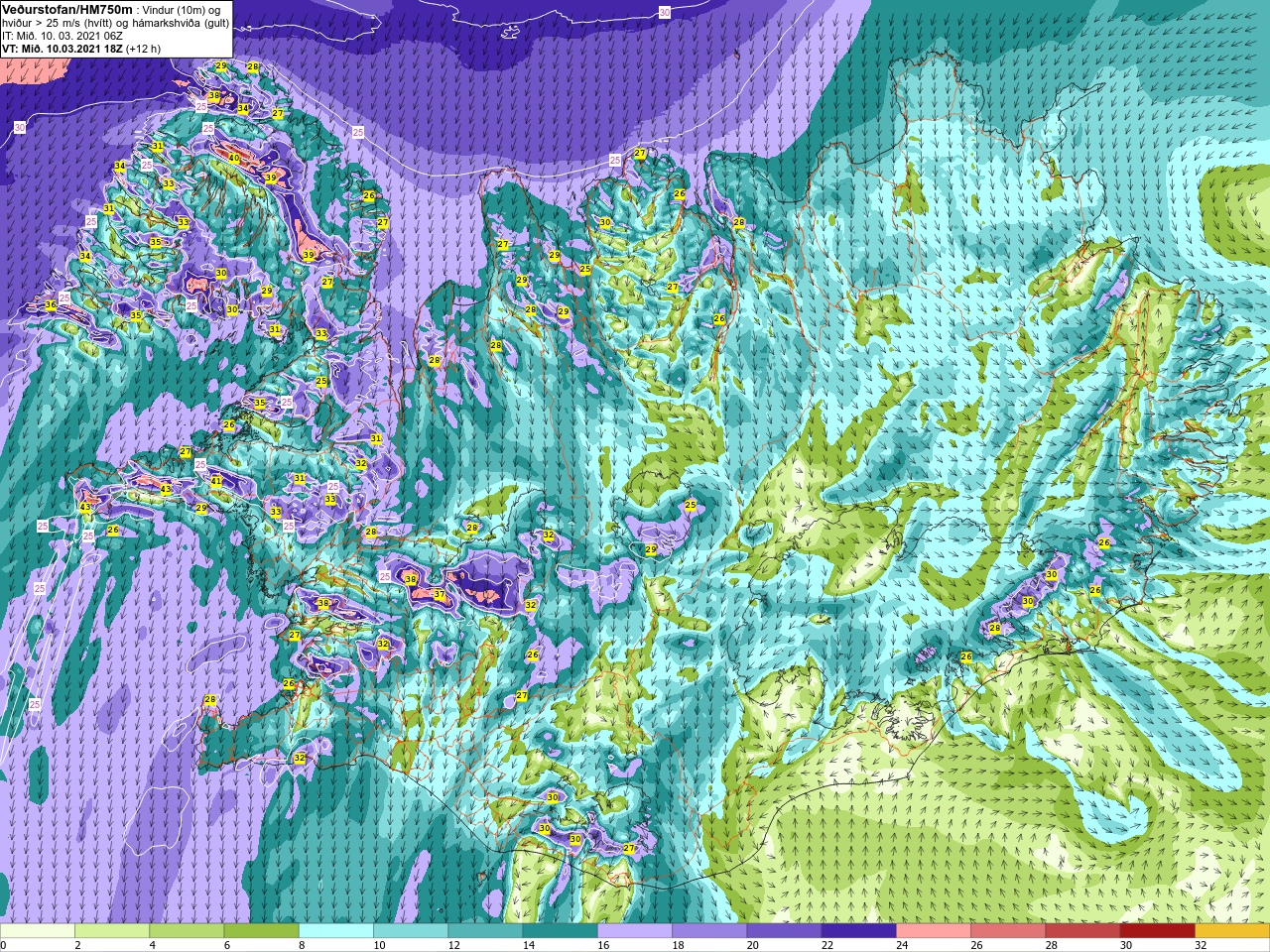Screen dimensions: 1270x952
Task: Click the pink 24–26 m/s legend swatch
Action: (934, 931)
